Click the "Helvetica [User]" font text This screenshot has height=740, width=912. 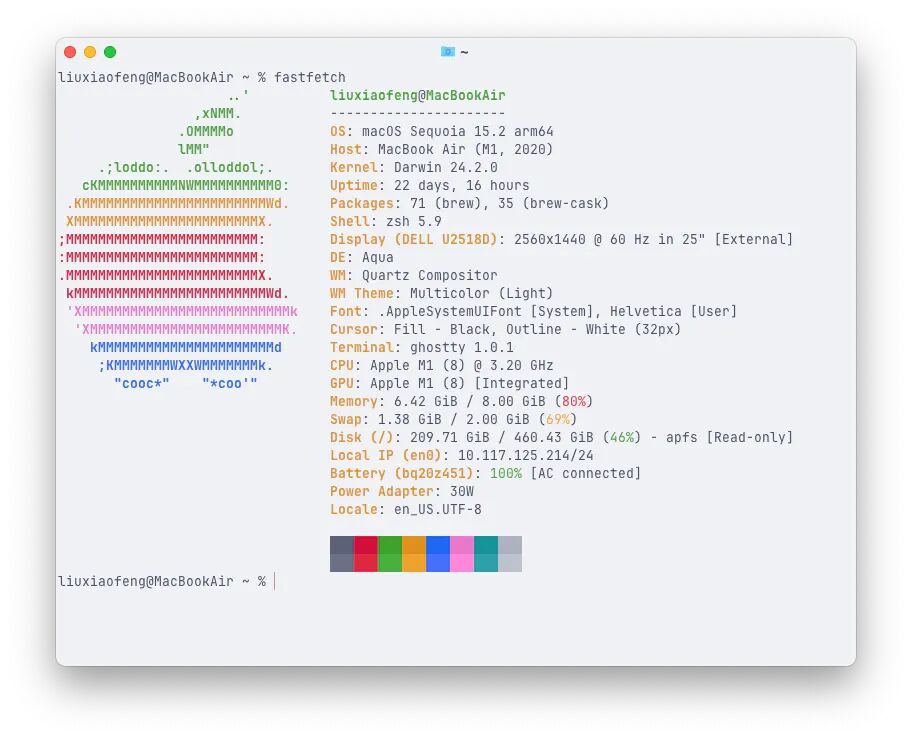click(674, 312)
